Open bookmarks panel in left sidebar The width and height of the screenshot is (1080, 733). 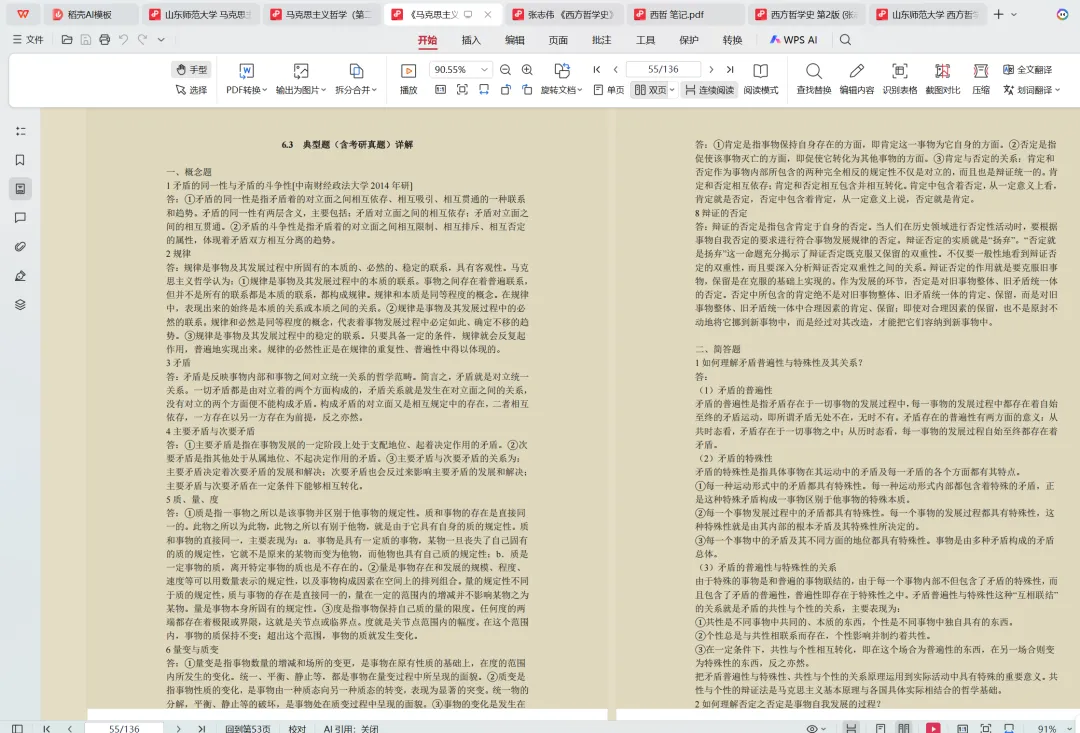tap(21, 160)
